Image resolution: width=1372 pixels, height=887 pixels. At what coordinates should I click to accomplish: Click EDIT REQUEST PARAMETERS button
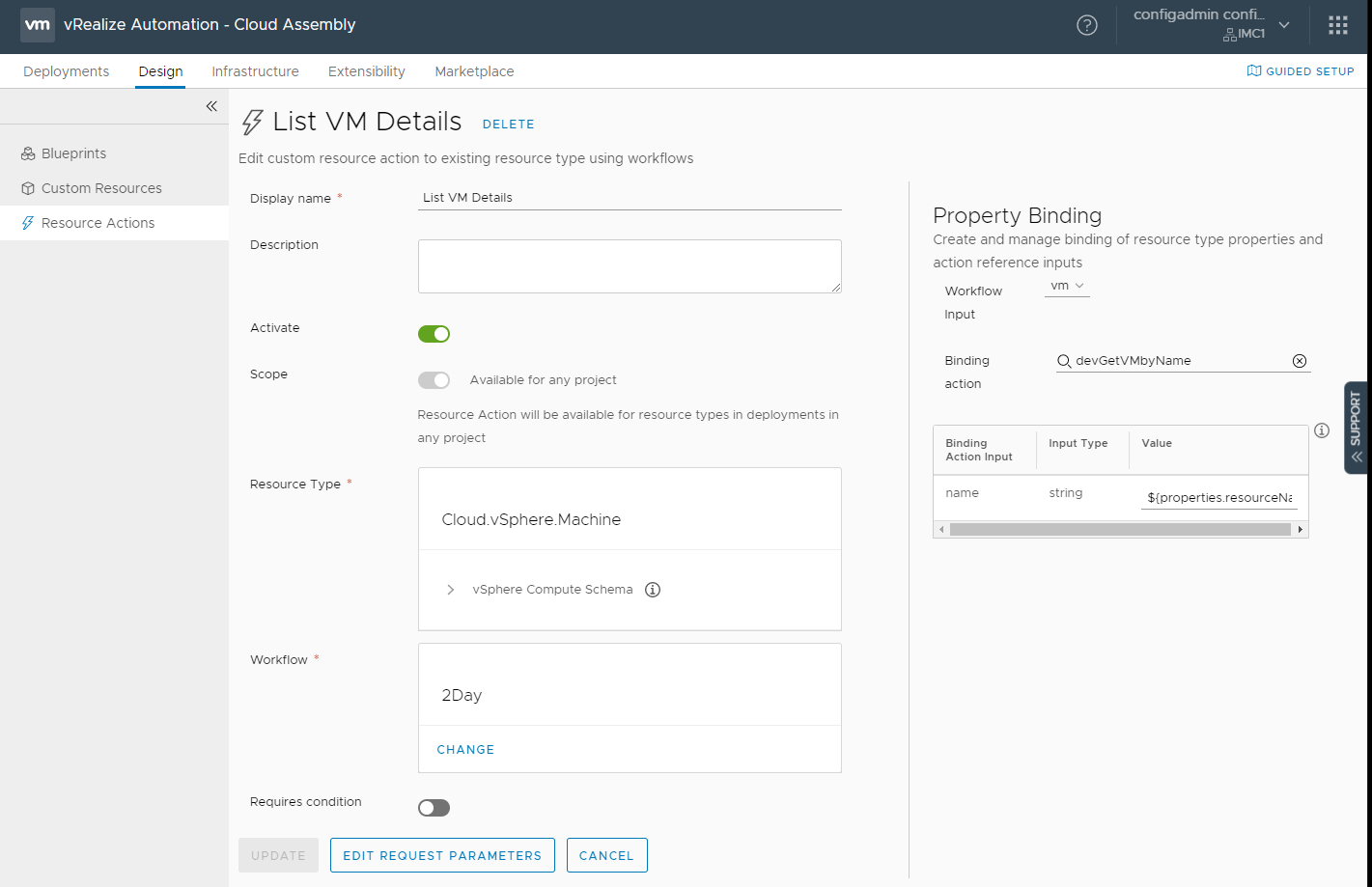pyautogui.click(x=442, y=855)
